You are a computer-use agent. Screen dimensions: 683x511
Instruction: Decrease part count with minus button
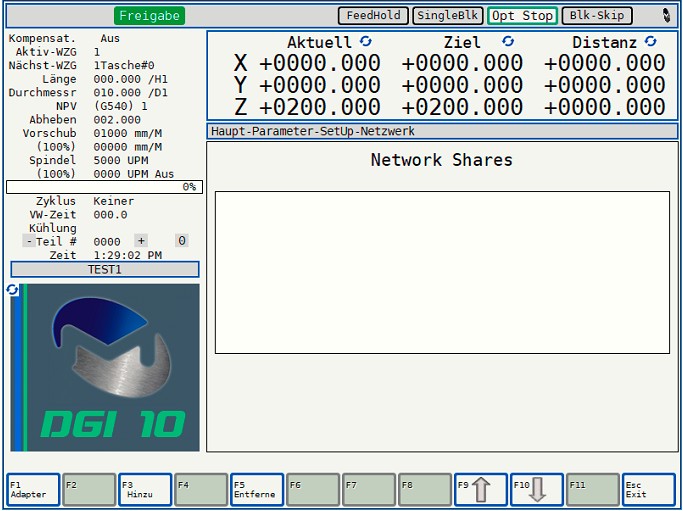(x=29, y=241)
